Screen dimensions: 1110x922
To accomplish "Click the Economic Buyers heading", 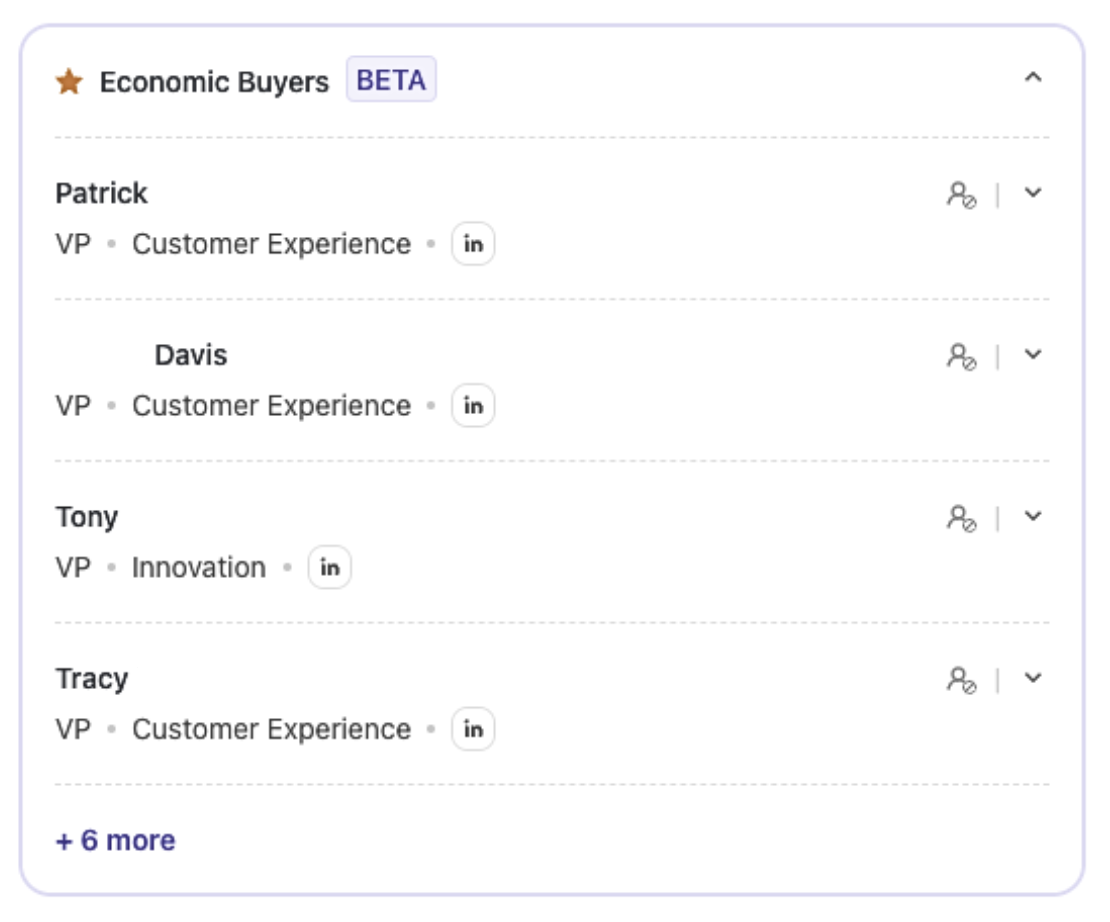I will coord(214,82).
